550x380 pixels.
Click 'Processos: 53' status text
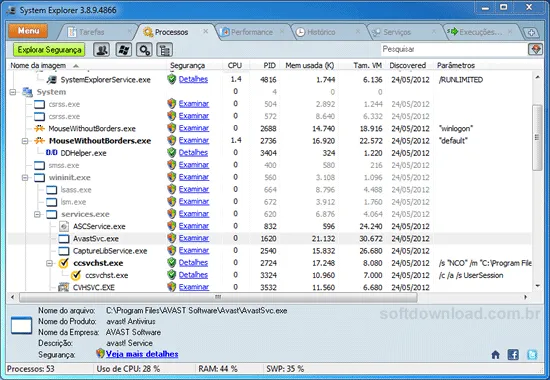[x=31, y=369]
